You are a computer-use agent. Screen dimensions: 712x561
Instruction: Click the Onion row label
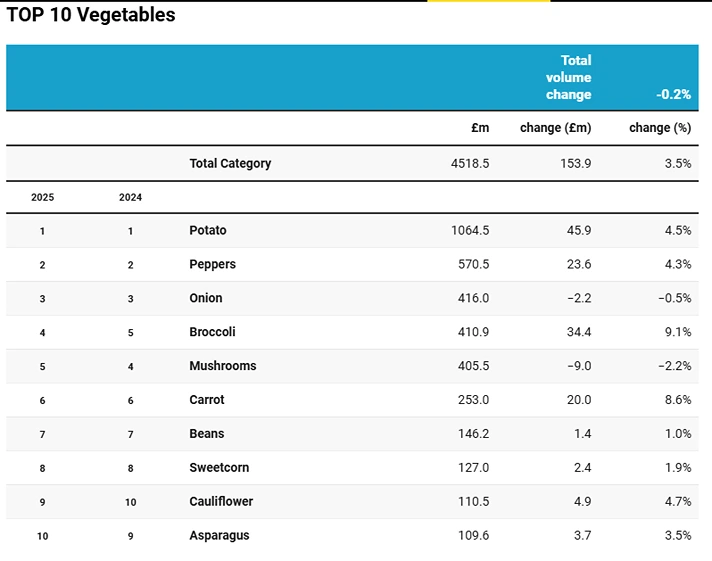click(206, 298)
